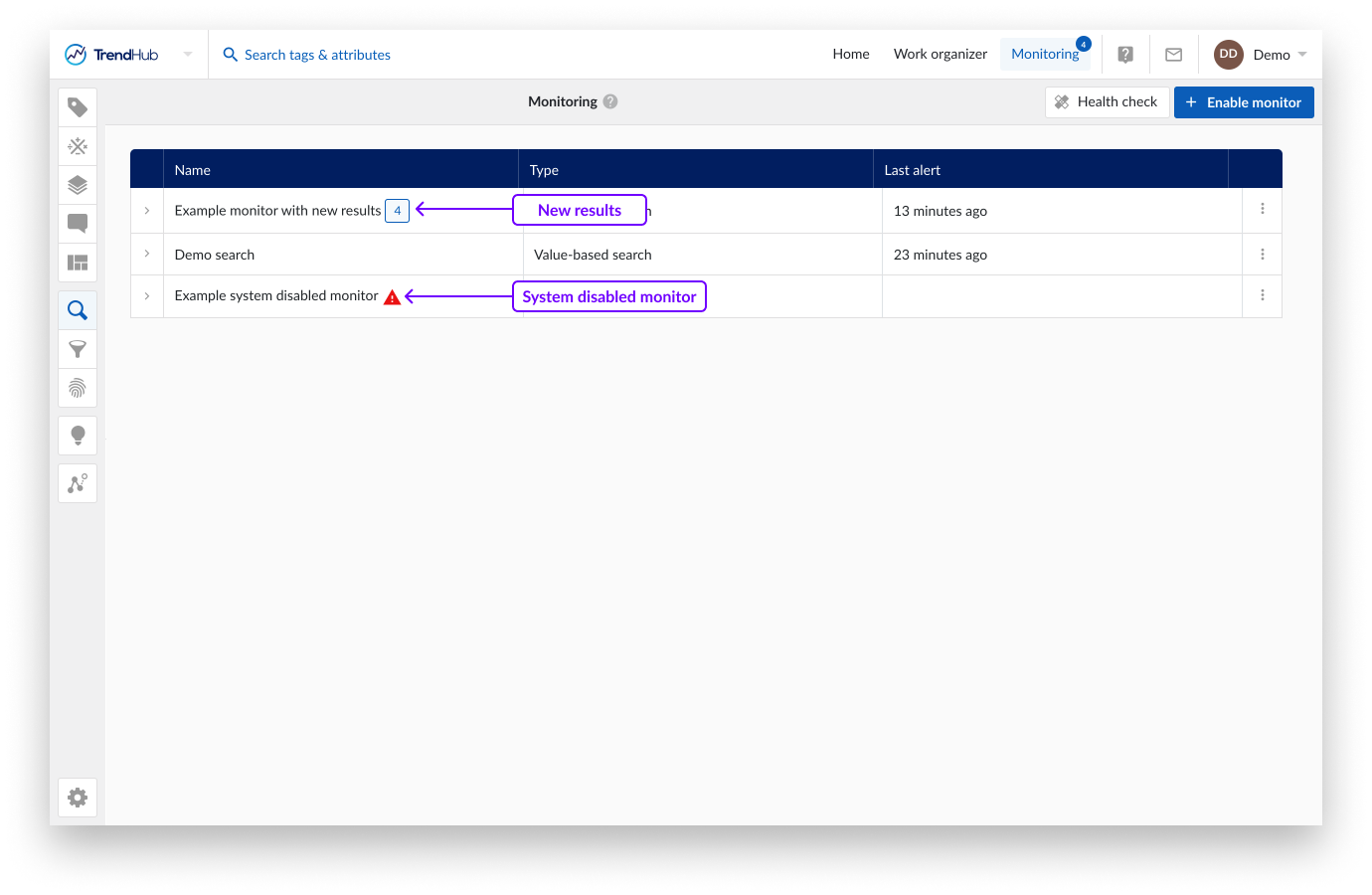The image size is (1372, 895).
Task: Expand the Demo search row
Action: coord(147,254)
